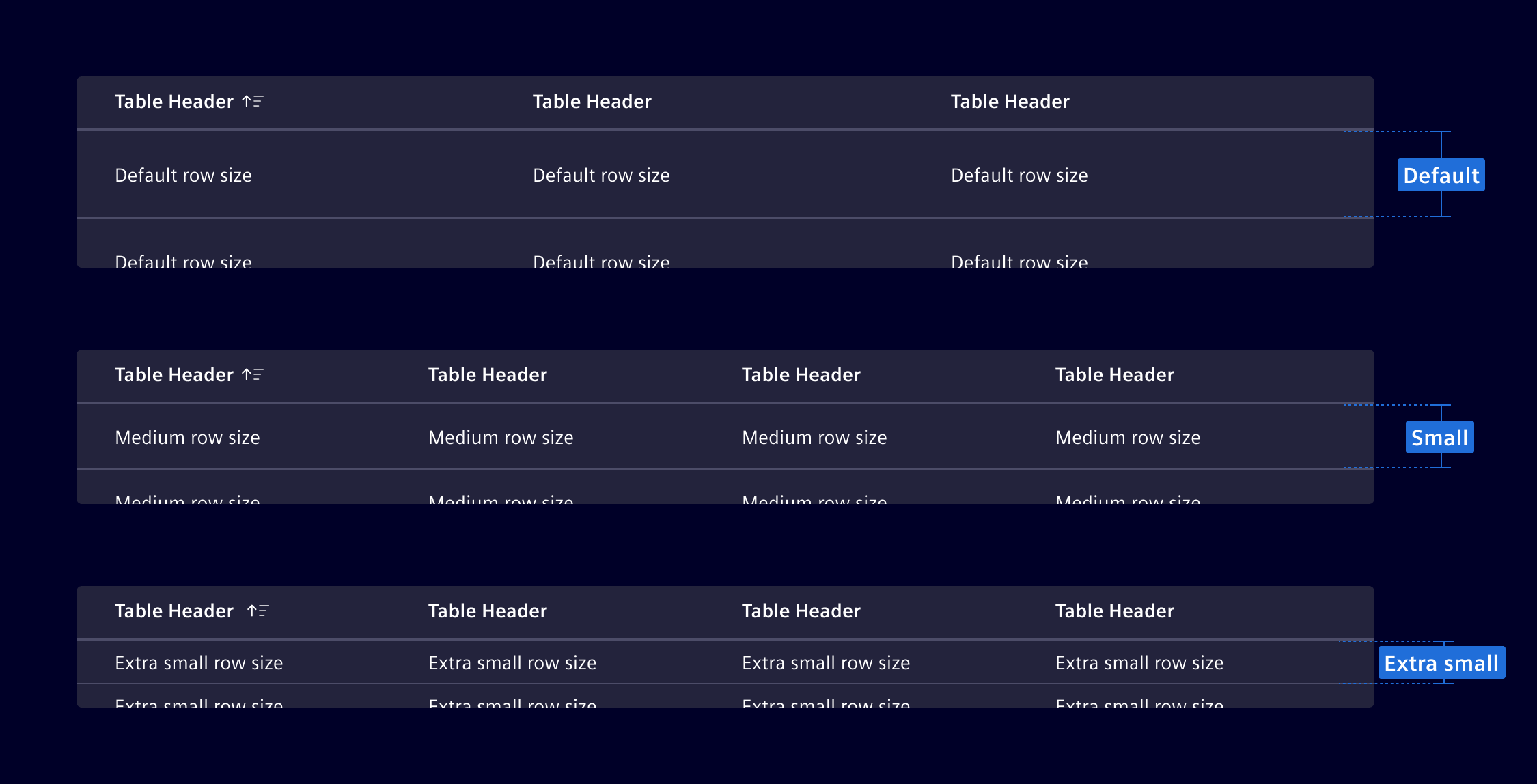Click fully visible first-column "Extra small row size" cell
Screen dimensions: 1537x784
click(x=199, y=663)
